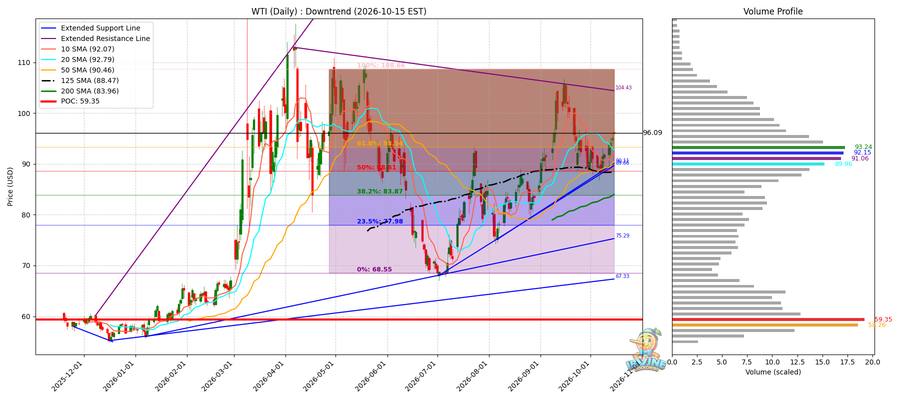Image resolution: width=900 pixels, height=400 pixels.
Task: Click the green 93.24 volume bar
Action: pos(758,147)
